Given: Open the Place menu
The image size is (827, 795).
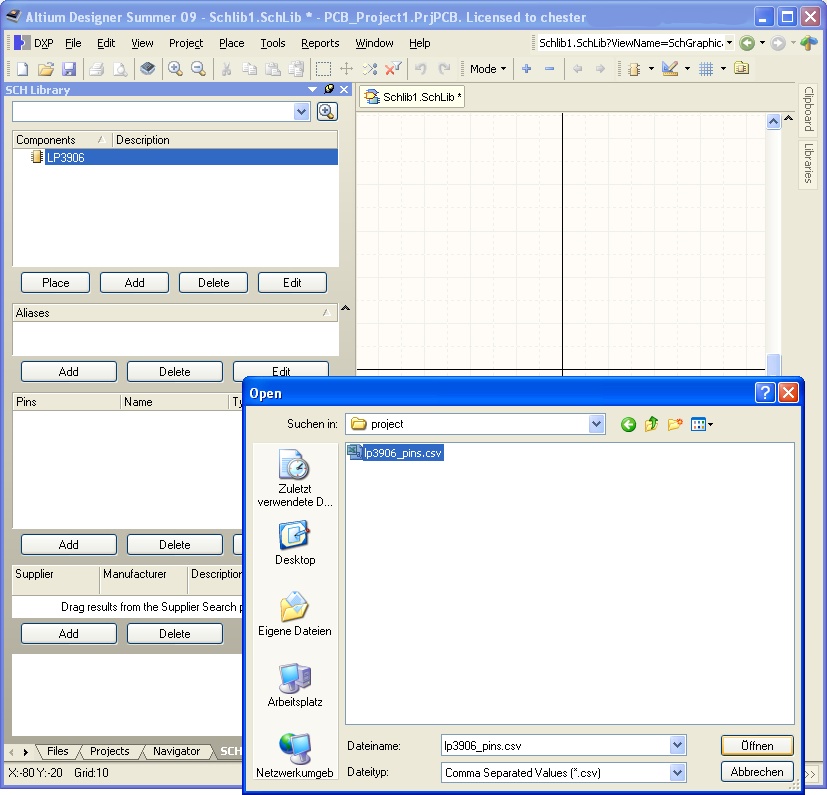Looking at the screenshot, I should point(232,43).
